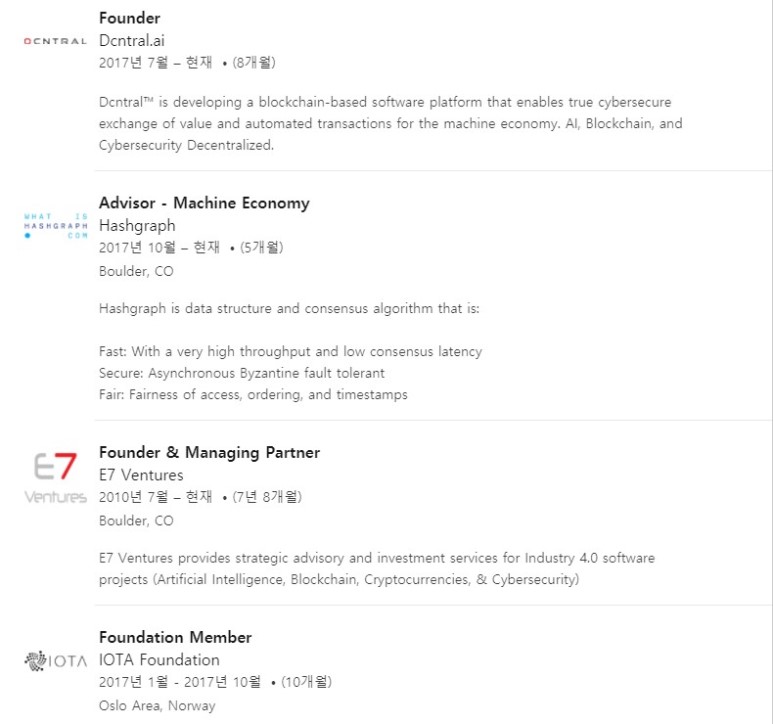Viewport: 773px width, 724px height.
Task: Click the Asynchronous Byzantine fault tolerant line
Action: 241,373
